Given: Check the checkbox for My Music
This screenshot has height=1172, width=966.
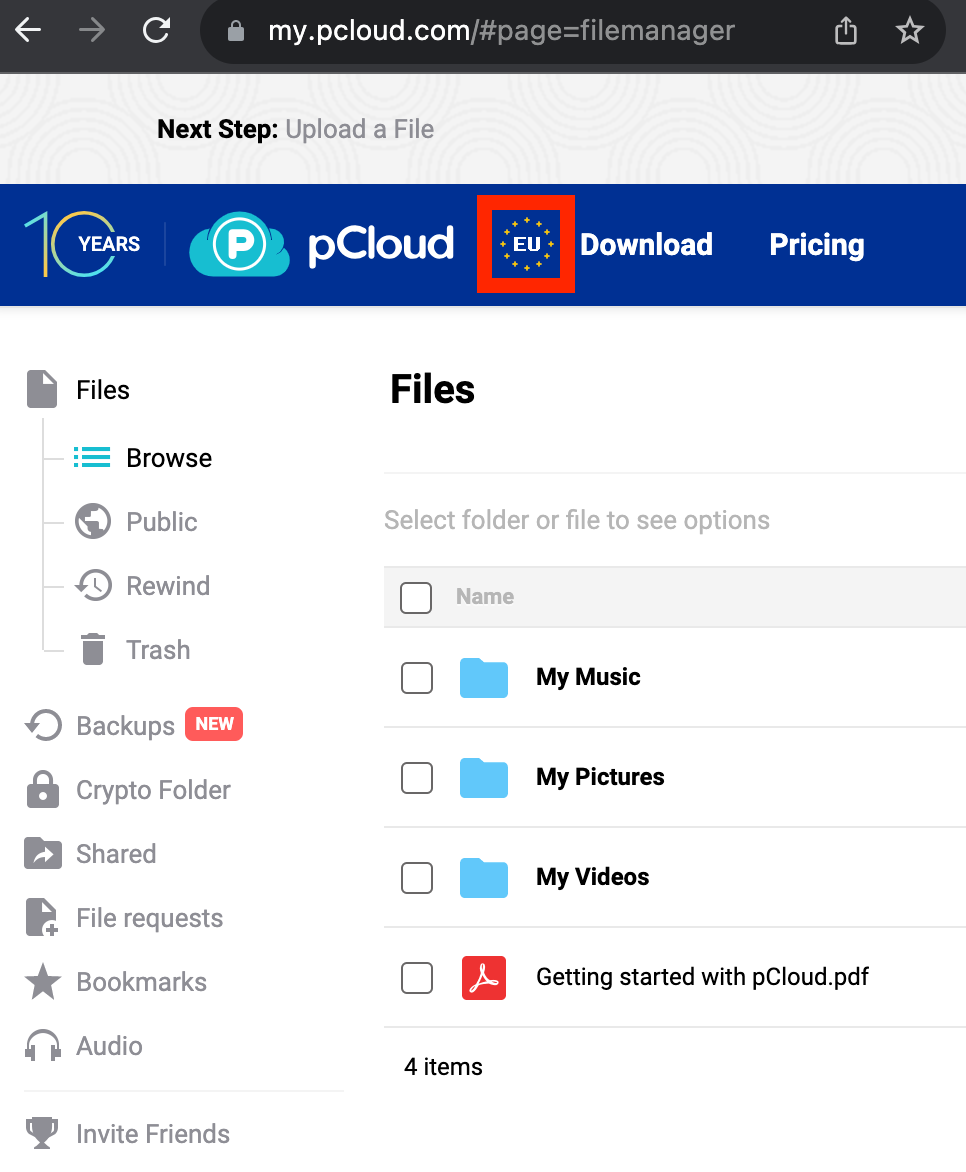Looking at the screenshot, I should [417, 677].
